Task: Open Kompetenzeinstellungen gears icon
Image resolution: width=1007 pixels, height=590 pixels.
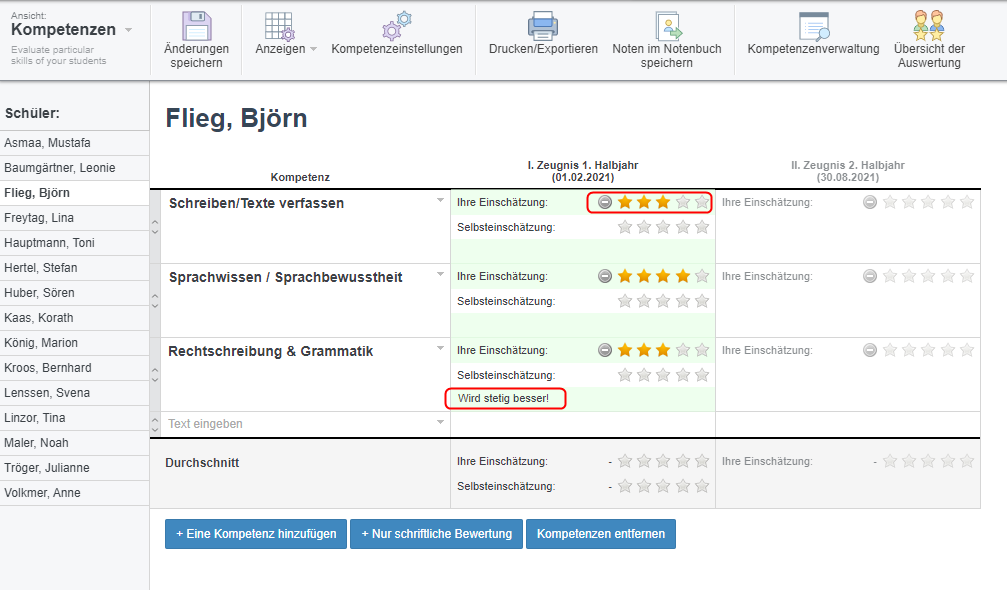Action: pyautogui.click(x=397, y=26)
